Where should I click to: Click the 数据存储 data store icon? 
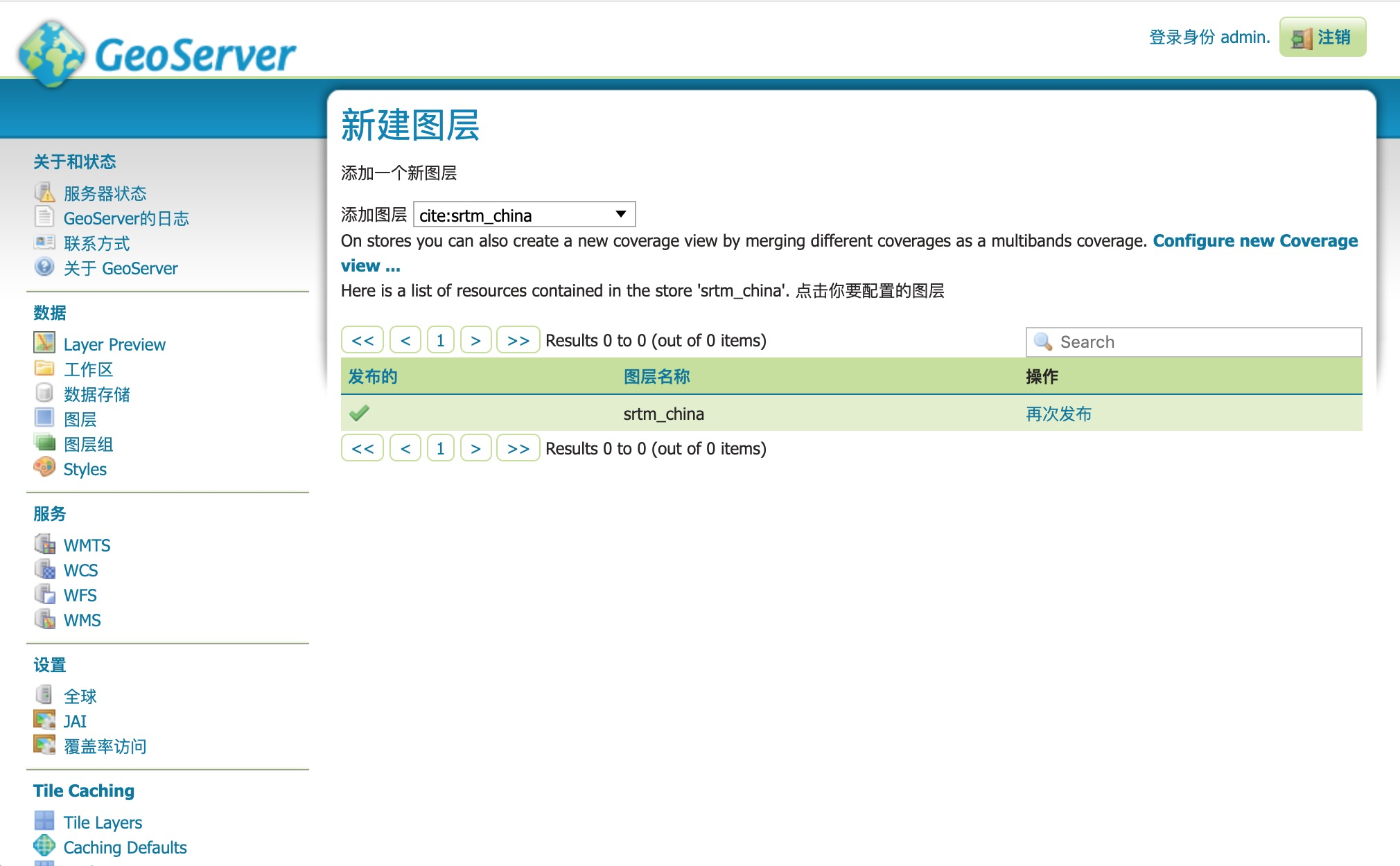pos(47,394)
